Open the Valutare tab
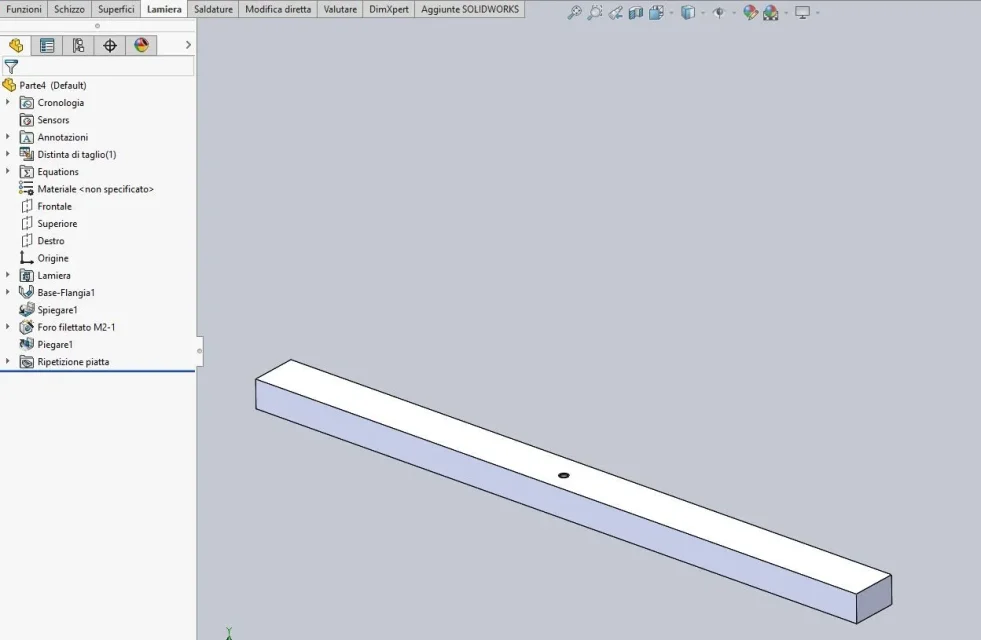Screen dimensions: 981x640 coord(340,9)
